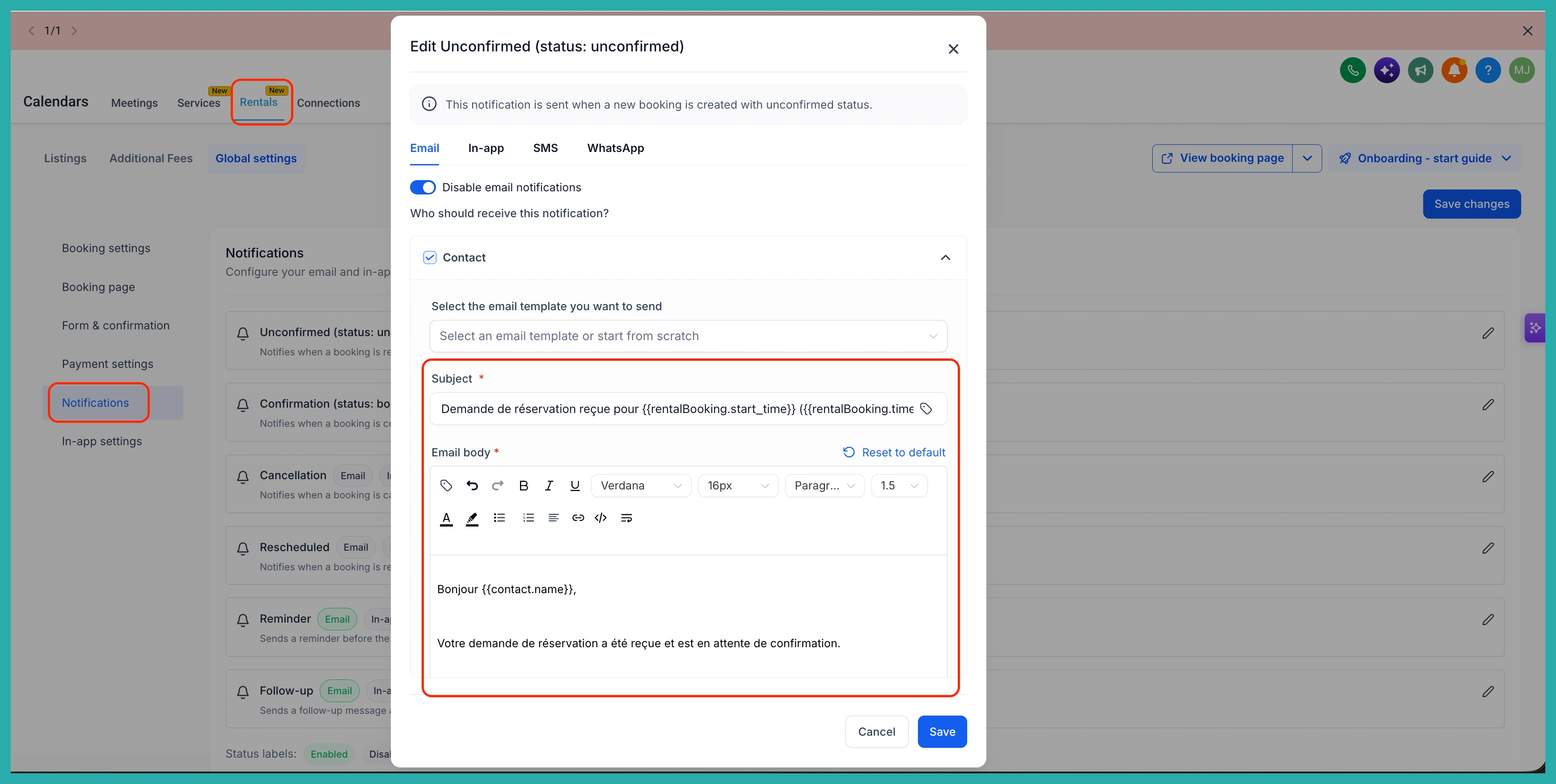Close the Edit Unconfirmed dialog

click(x=953, y=49)
